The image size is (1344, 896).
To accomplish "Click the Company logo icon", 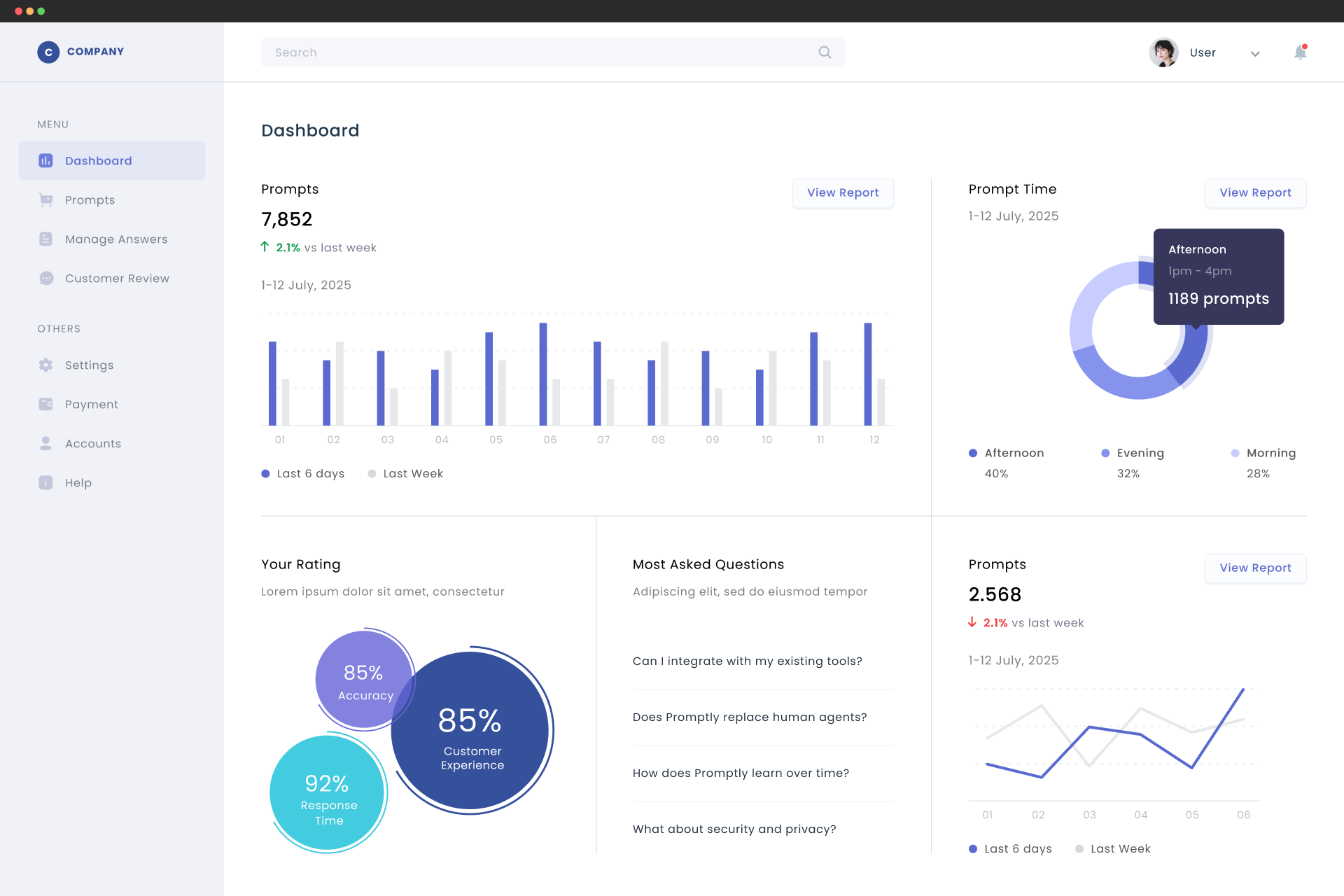I will (48, 52).
